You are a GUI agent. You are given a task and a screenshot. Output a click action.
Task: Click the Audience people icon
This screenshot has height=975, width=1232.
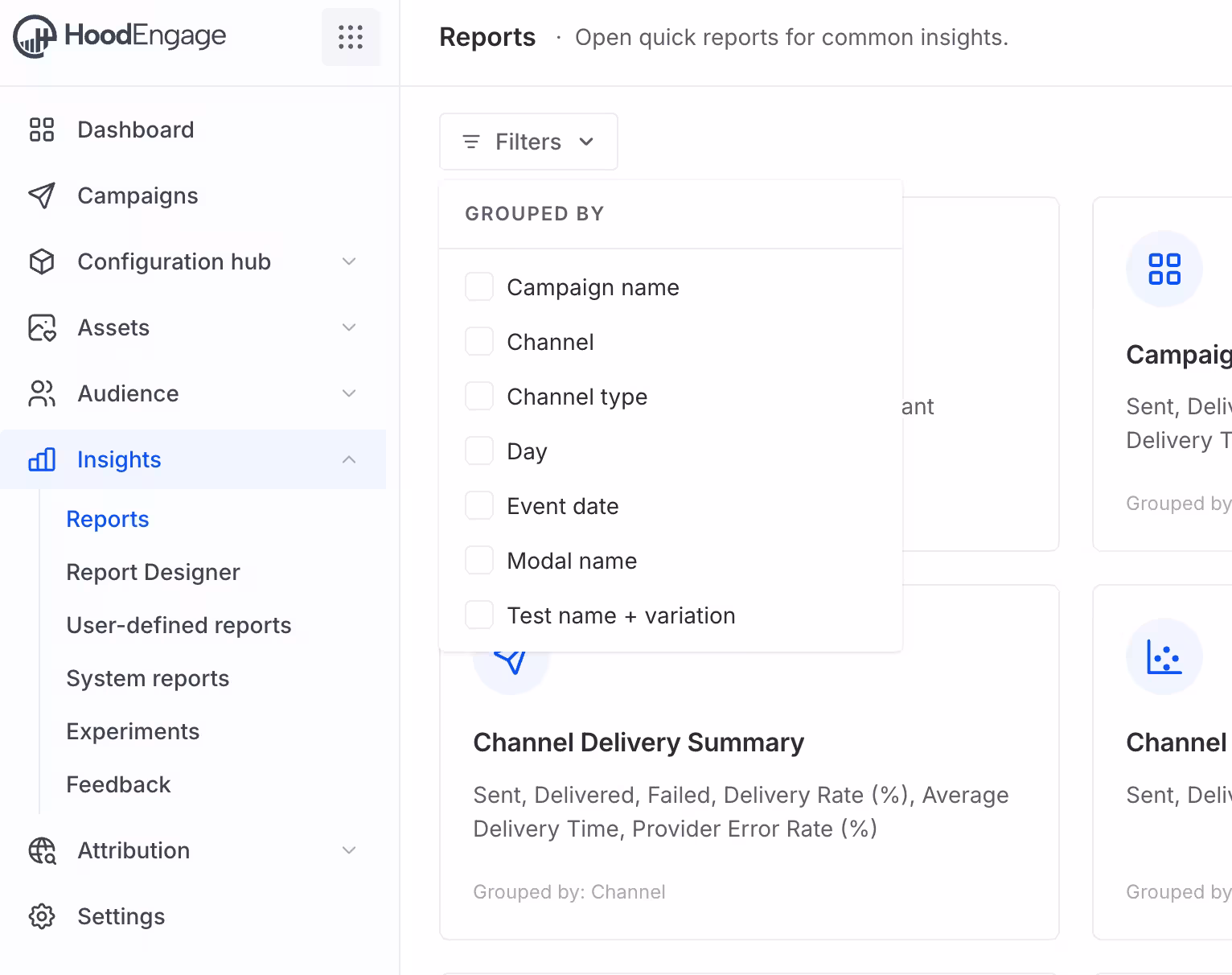pyautogui.click(x=42, y=393)
